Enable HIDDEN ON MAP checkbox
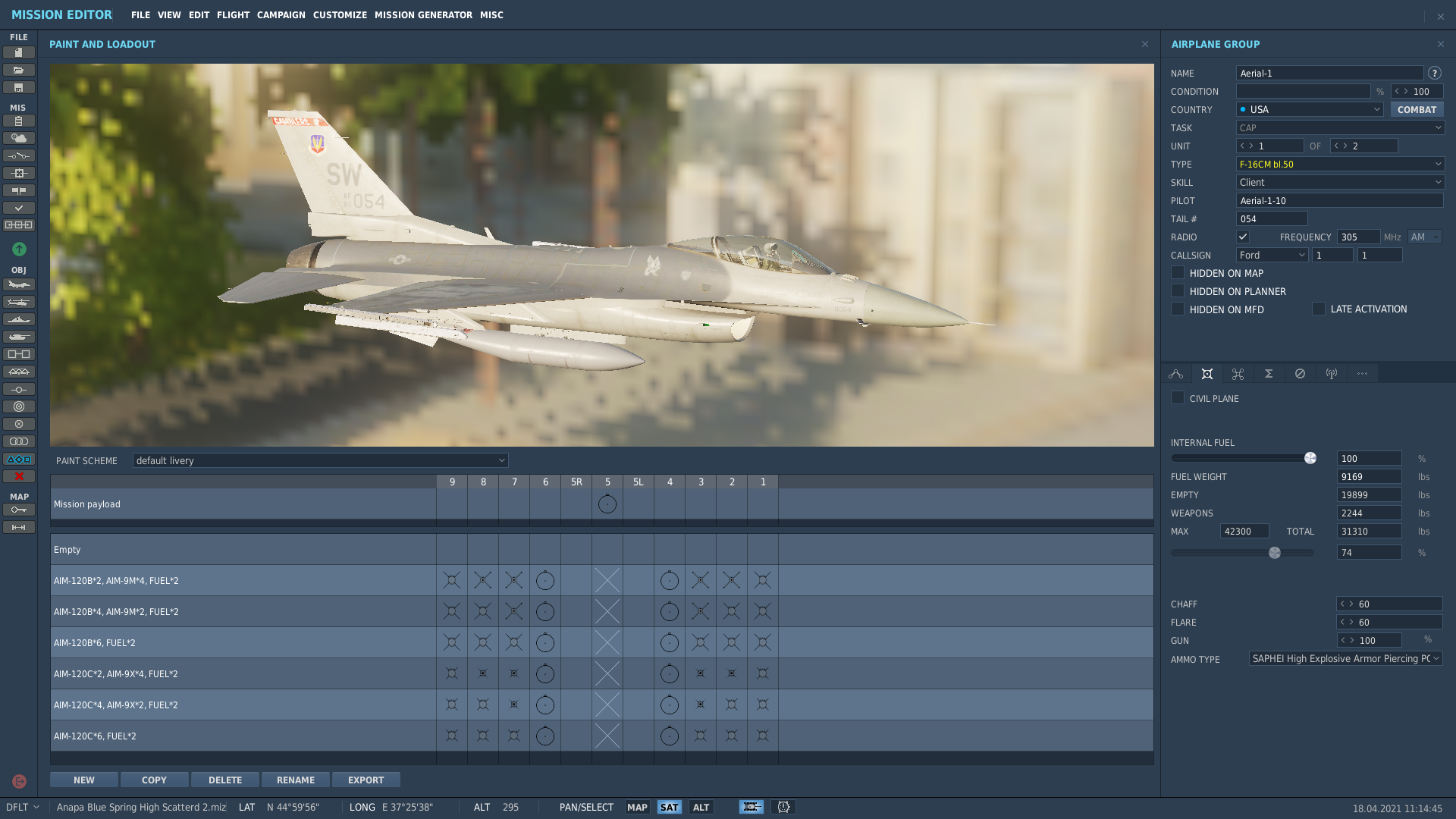The width and height of the screenshot is (1456, 819). (1178, 272)
